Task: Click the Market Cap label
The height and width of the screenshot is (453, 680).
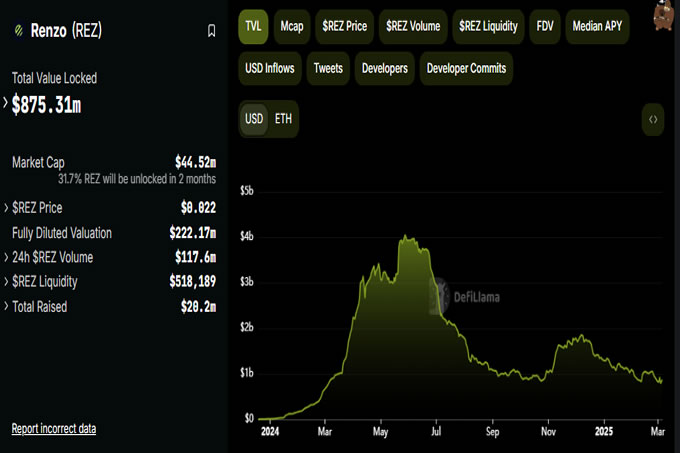Action: click(x=38, y=163)
